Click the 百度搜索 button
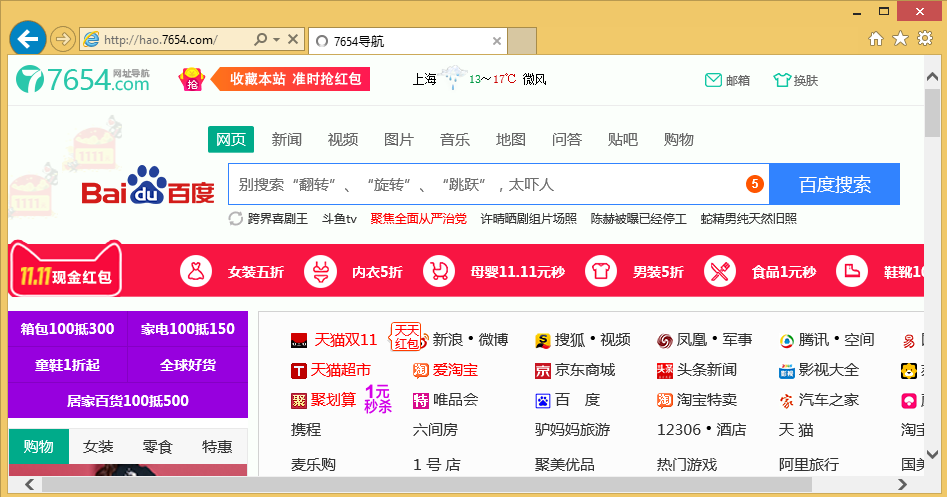This screenshot has width=947, height=497. pyautogui.click(x=835, y=184)
